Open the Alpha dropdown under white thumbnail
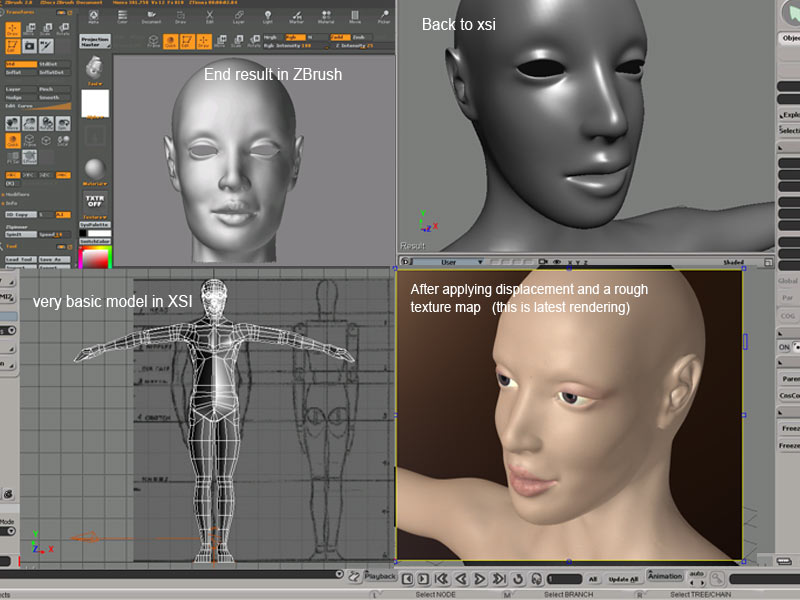Image resolution: width=800 pixels, height=600 pixels. [95, 117]
